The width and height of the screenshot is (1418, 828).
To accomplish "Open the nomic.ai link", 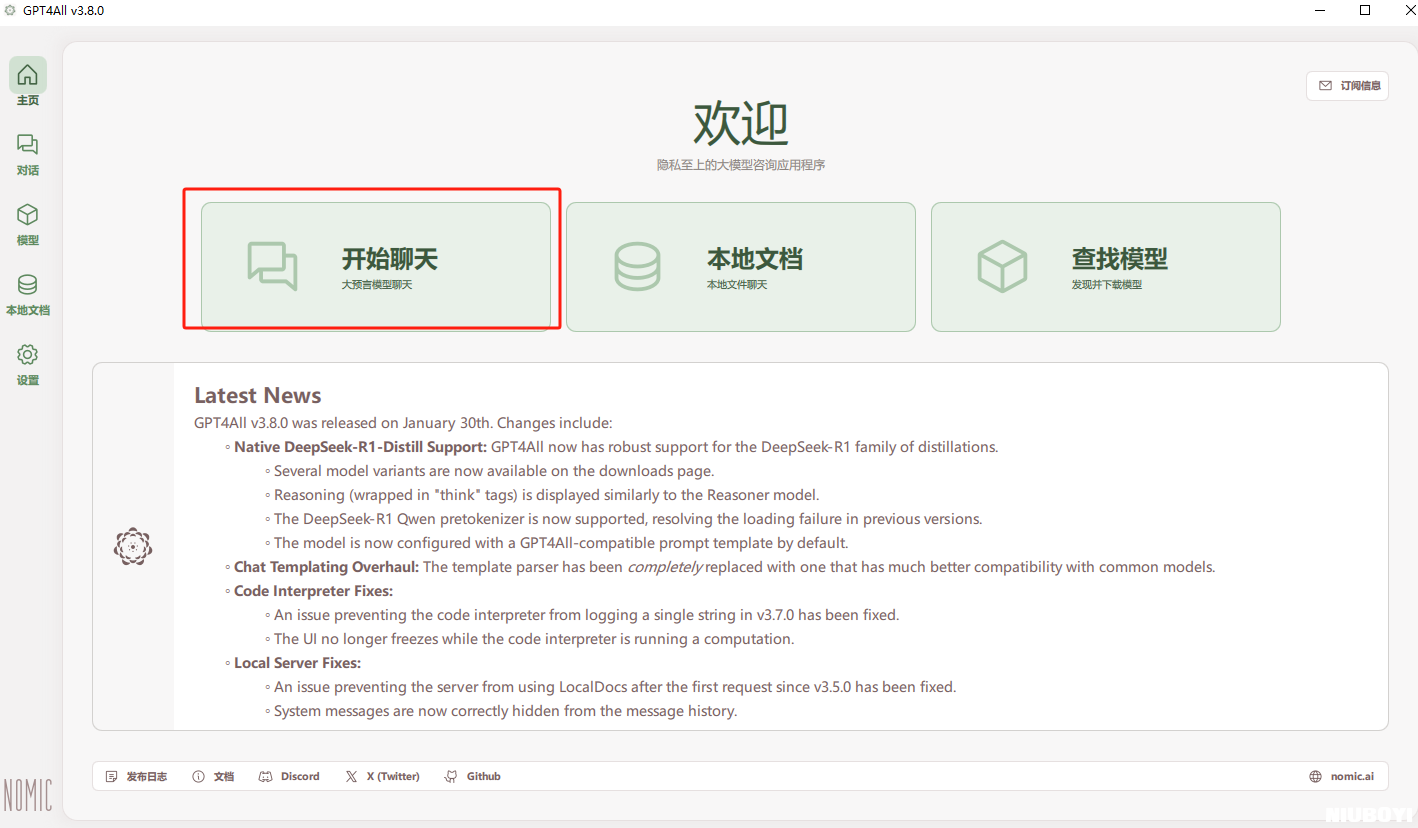I will [x=1341, y=776].
